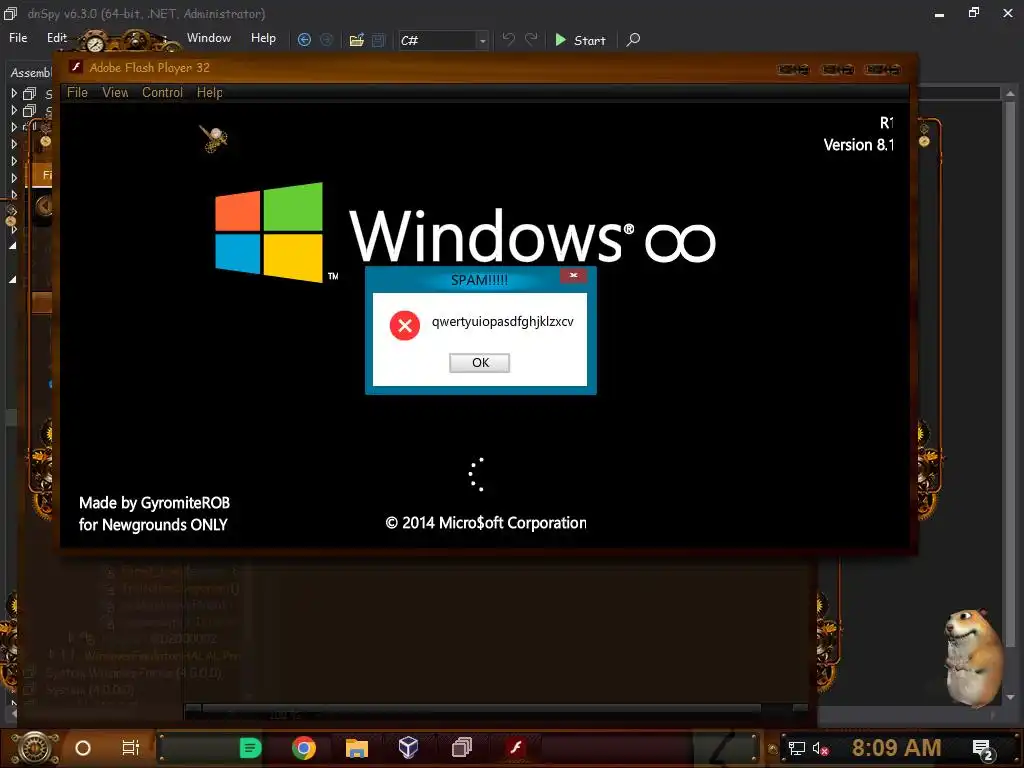Click the for Newgrounds ONLY text
The image size is (1024, 768).
click(153, 525)
